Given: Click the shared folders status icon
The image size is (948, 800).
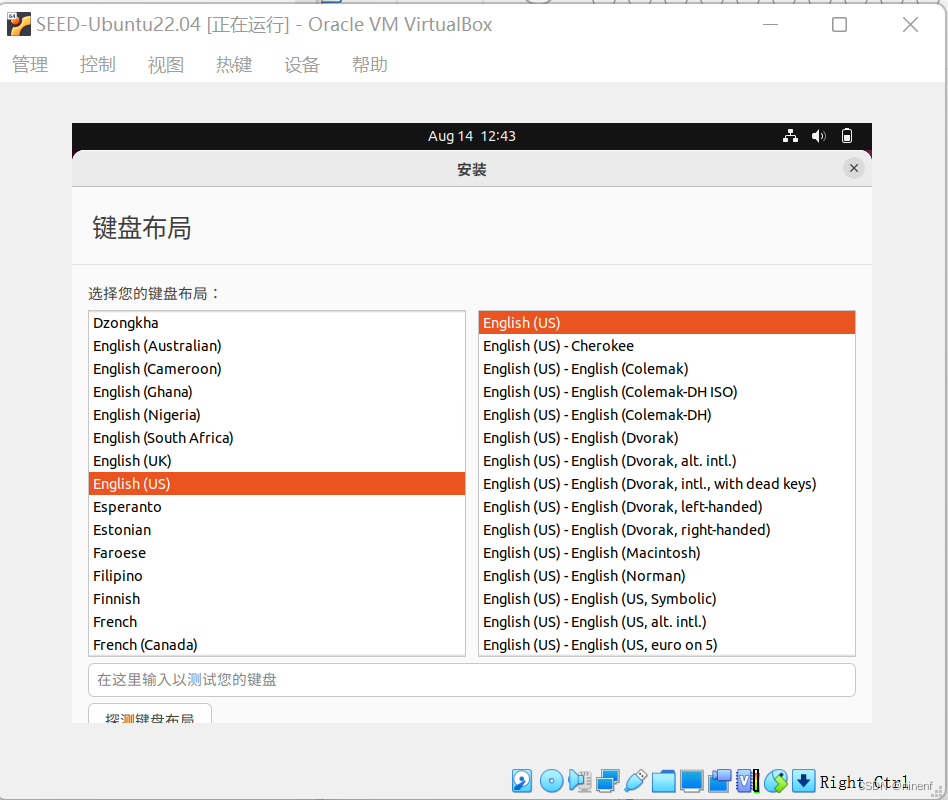Looking at the screenshot, I should click(x=663, y=781).
